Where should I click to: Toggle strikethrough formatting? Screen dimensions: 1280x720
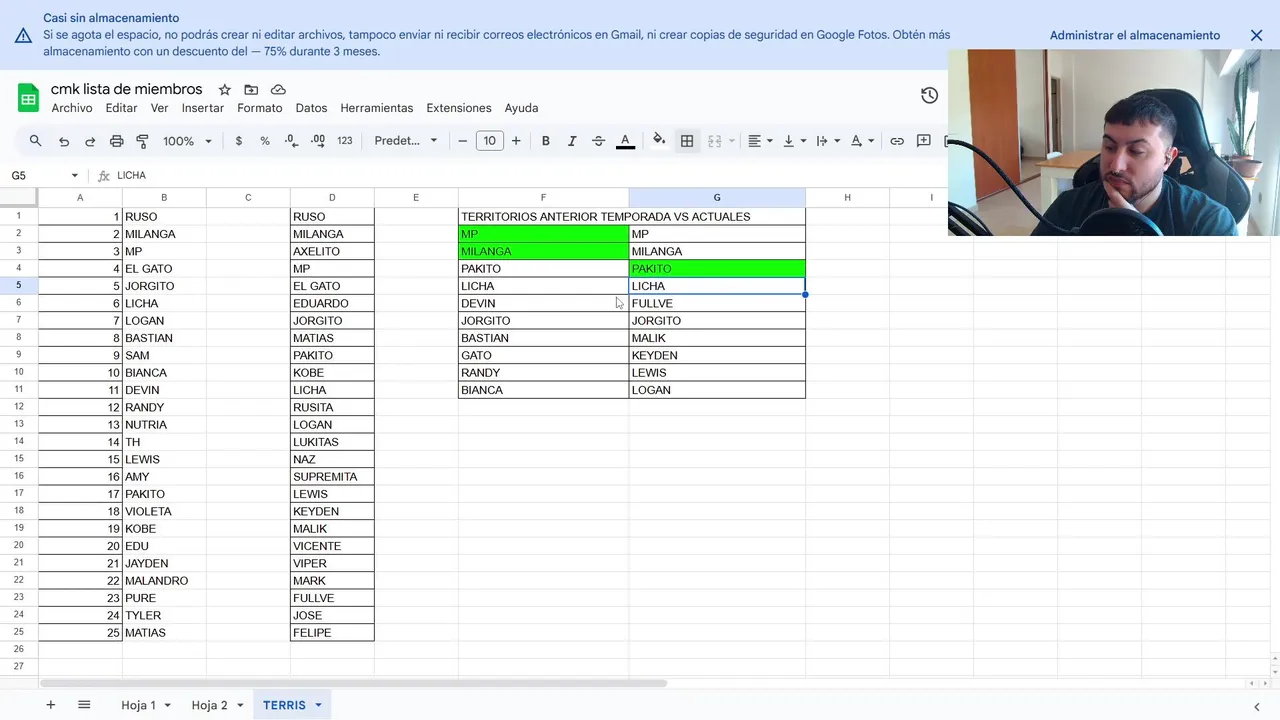(x=598, y=141)
